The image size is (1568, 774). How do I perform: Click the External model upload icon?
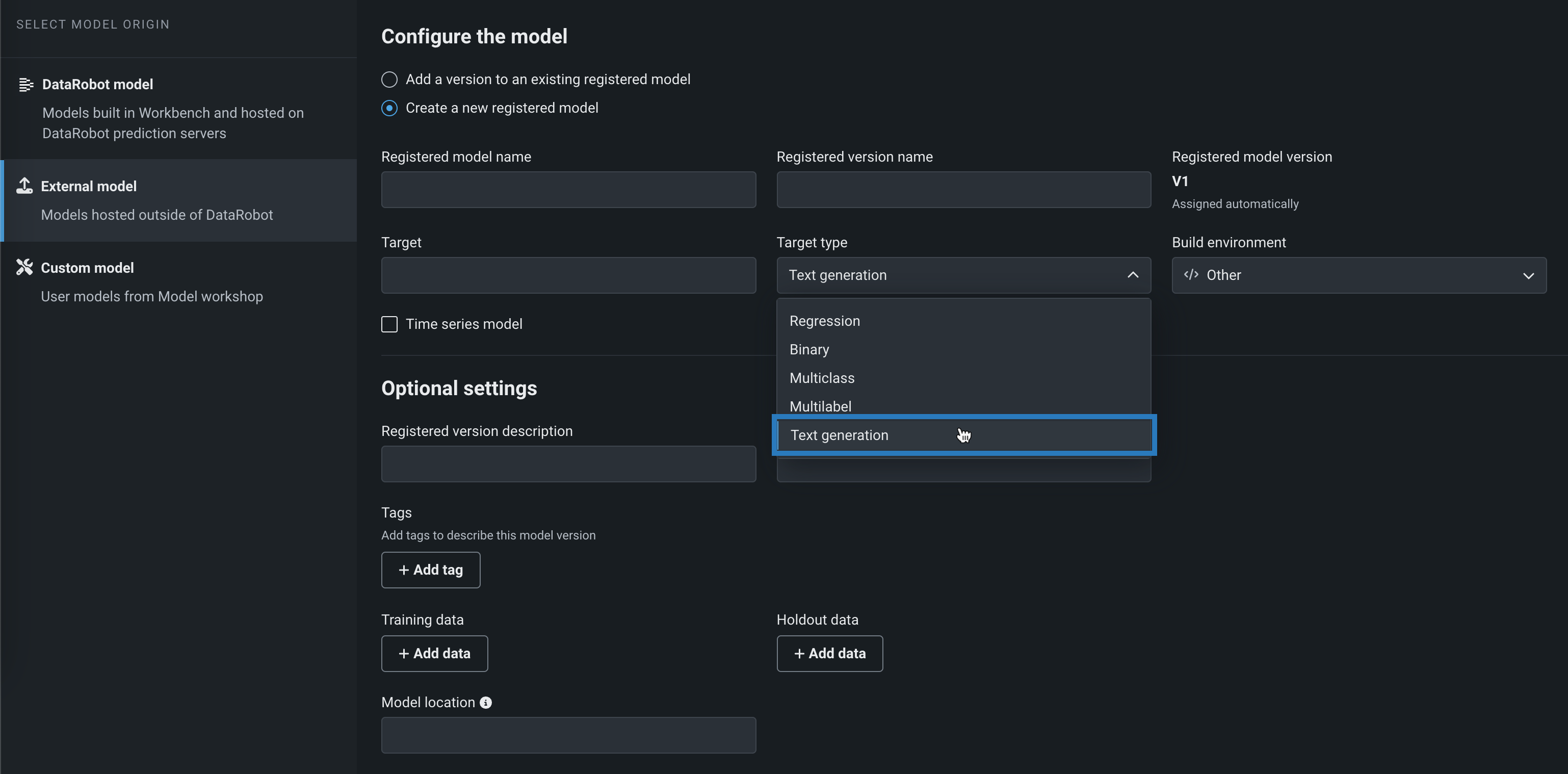[x=24, y=186]
